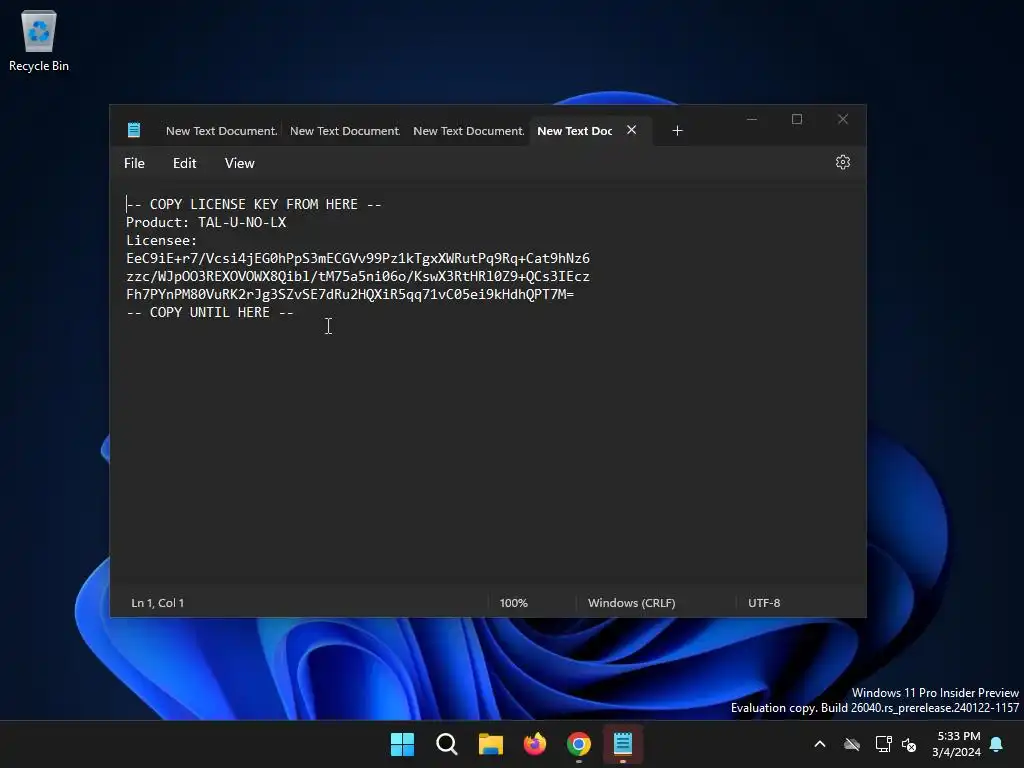Open the notifications bell icon
1024x768 pixels.
pos(997,744)
